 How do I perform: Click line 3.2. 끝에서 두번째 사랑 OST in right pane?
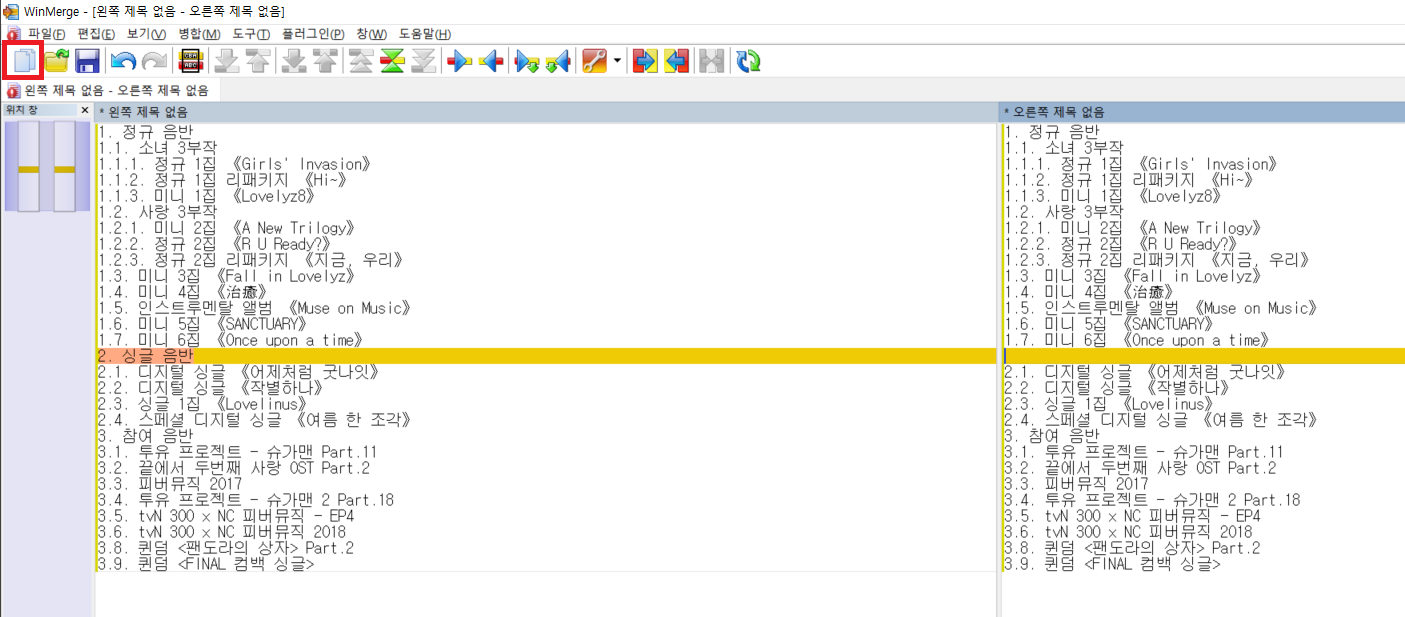(x=1141, y=468)
